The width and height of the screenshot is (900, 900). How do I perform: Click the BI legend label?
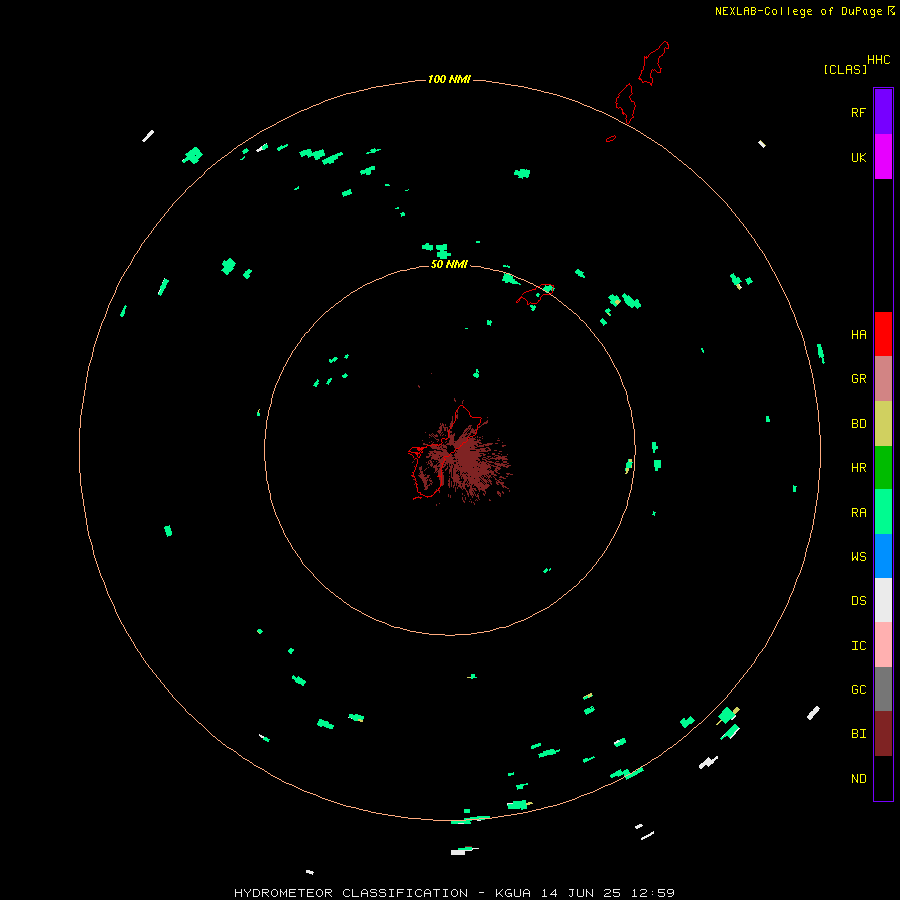(x=858, y=734)
